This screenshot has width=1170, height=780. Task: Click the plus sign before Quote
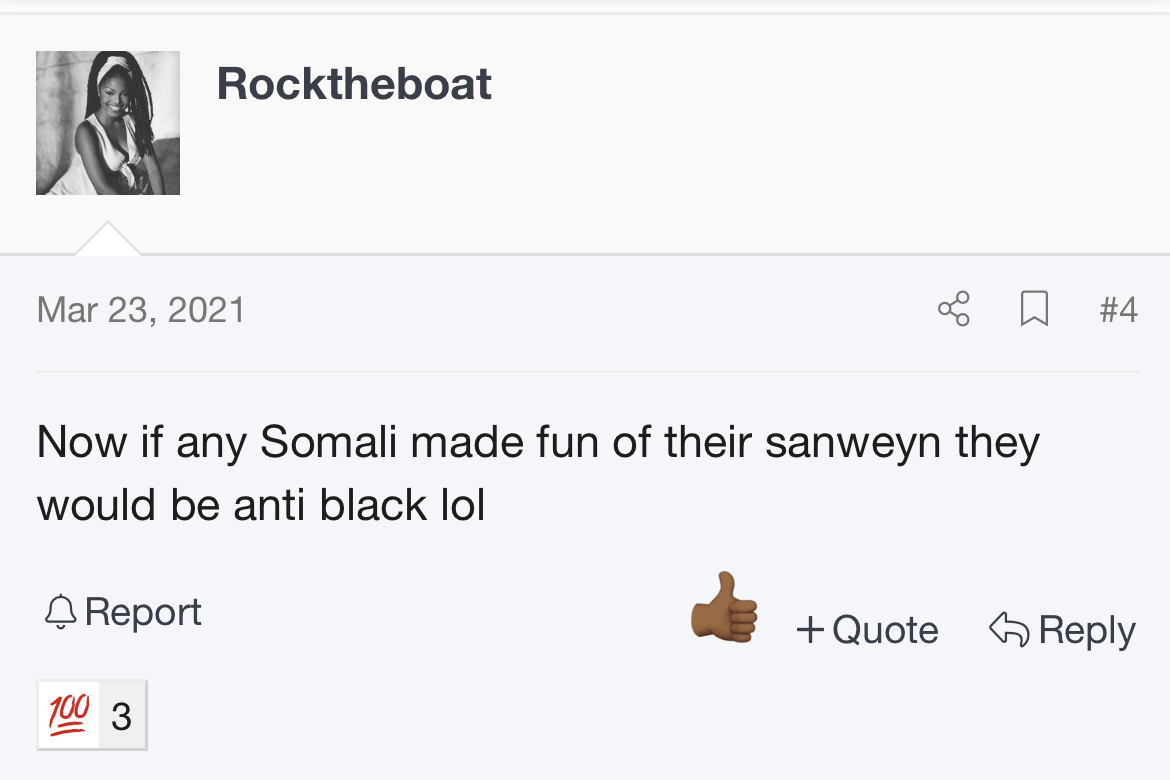[810, 629]
